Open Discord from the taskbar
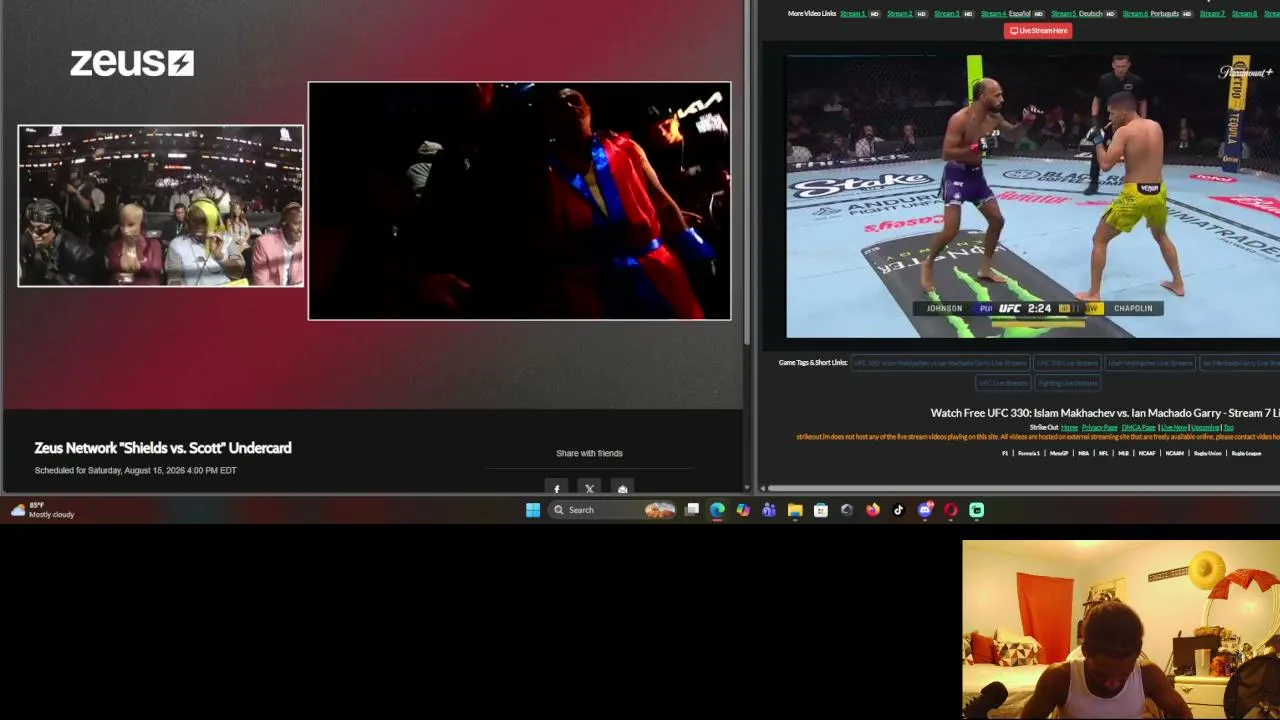Viewport: 1280px width, 720px height. click(x=925, y=510)
